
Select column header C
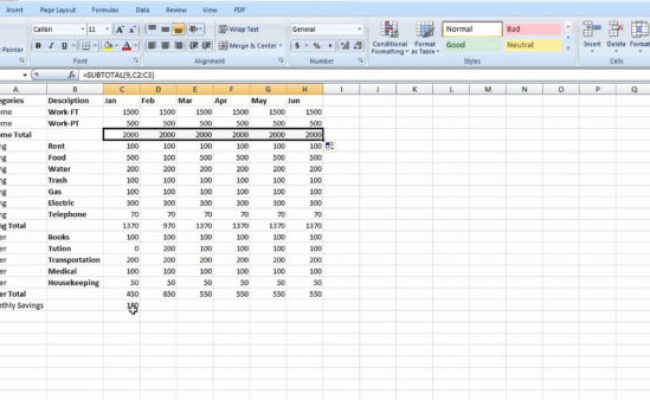(x=122, y=89)
